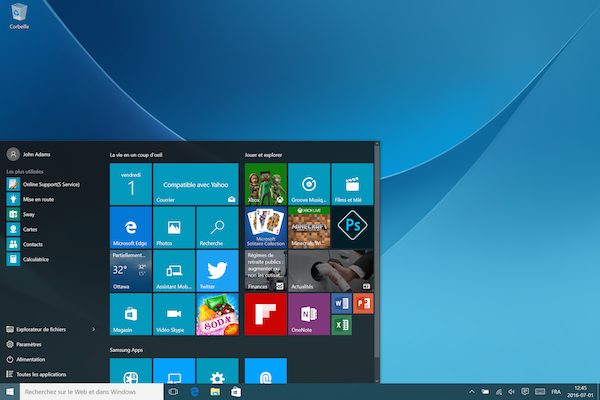Screen dimensions: 600x400
Task: Open Store from the taskbar
Action: tap(236, 392)
